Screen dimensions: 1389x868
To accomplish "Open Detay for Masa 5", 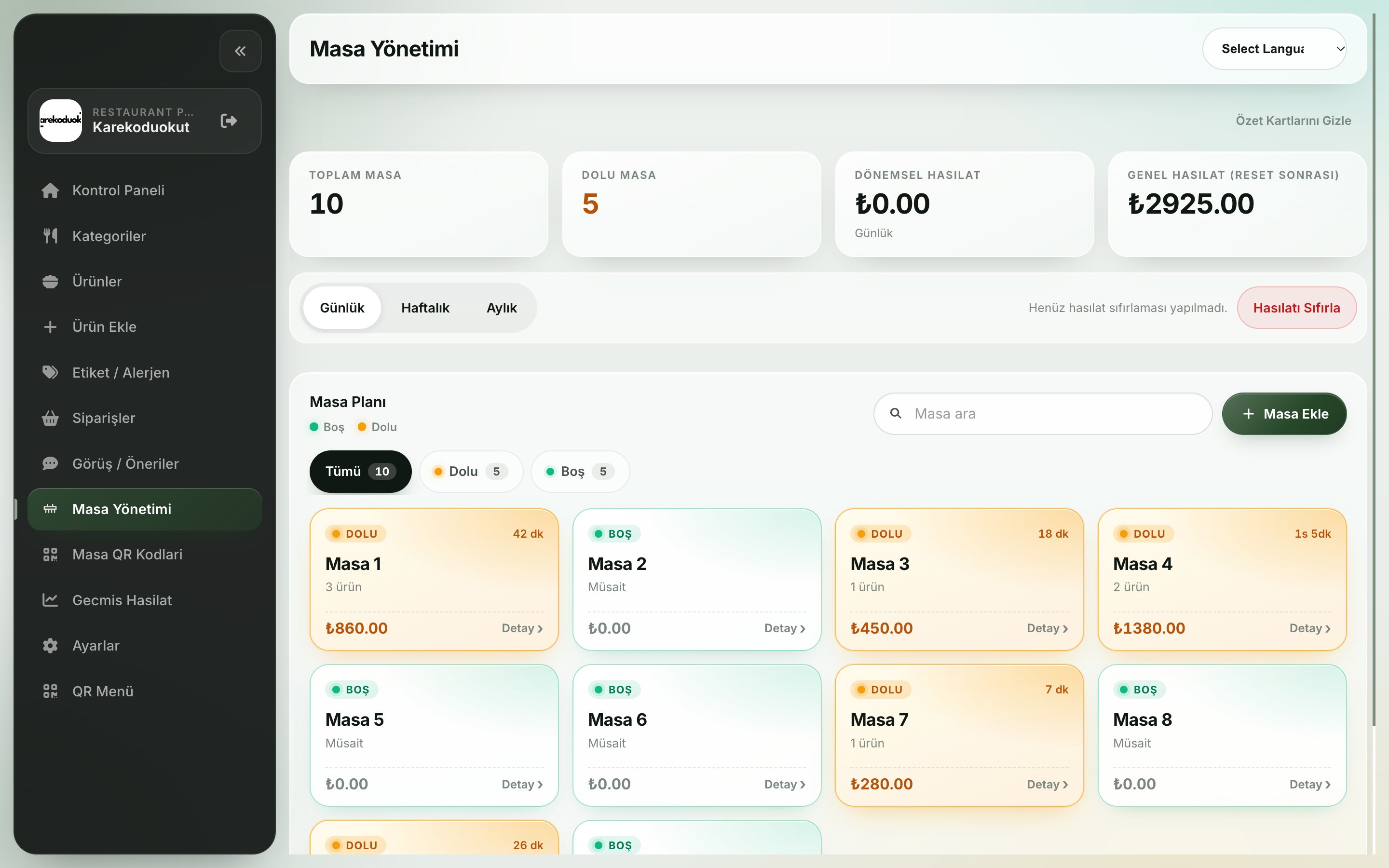I will tap(522, 784).
